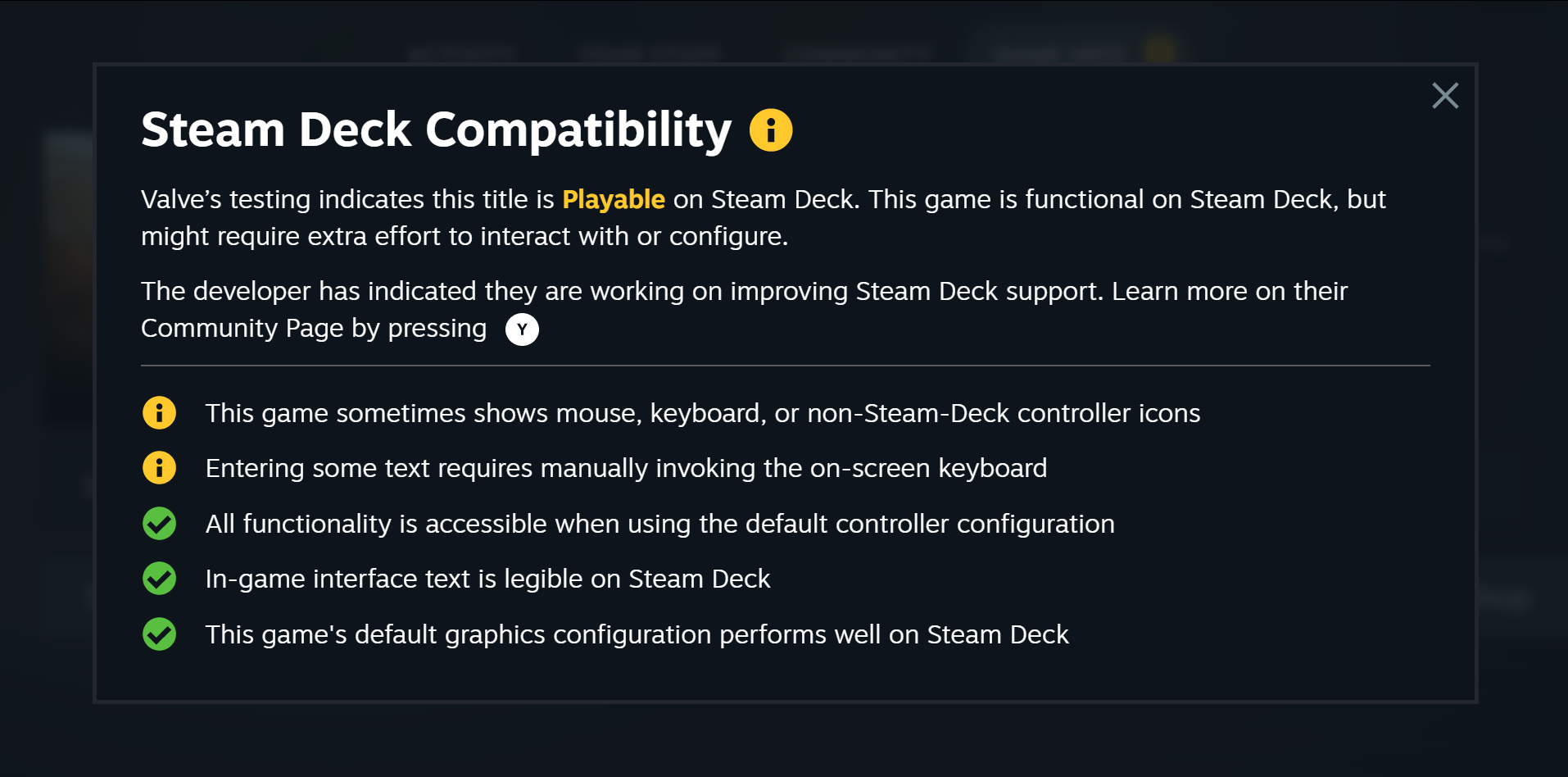Click yellow info icon beside the dialog title
This screenshot has height=777, width=1568.
point(771,130)
